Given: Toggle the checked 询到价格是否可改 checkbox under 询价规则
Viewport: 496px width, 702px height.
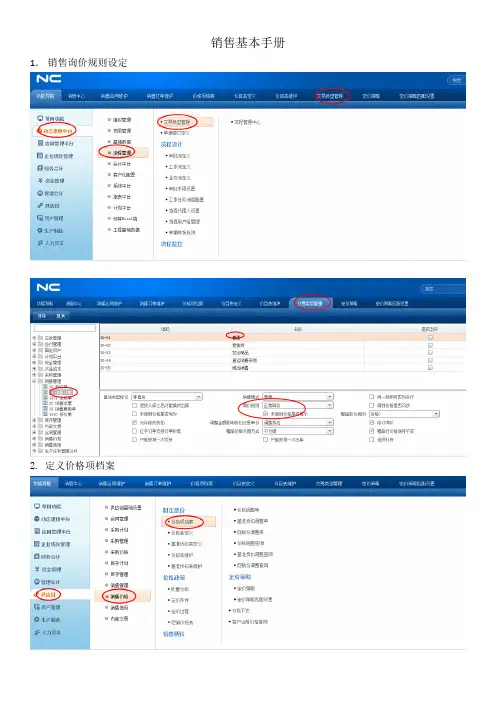Looking at the screenshot, I should pos(265,414).
